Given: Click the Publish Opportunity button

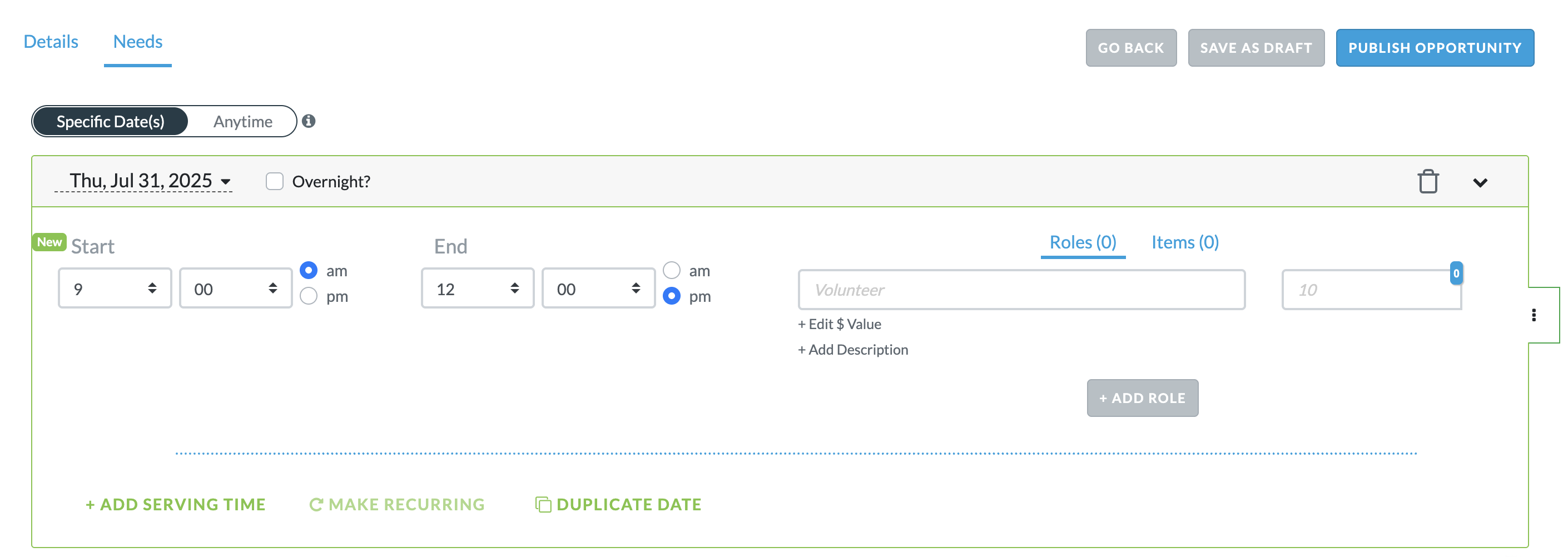Looking at the screenshot, I should pos(1435,47).
